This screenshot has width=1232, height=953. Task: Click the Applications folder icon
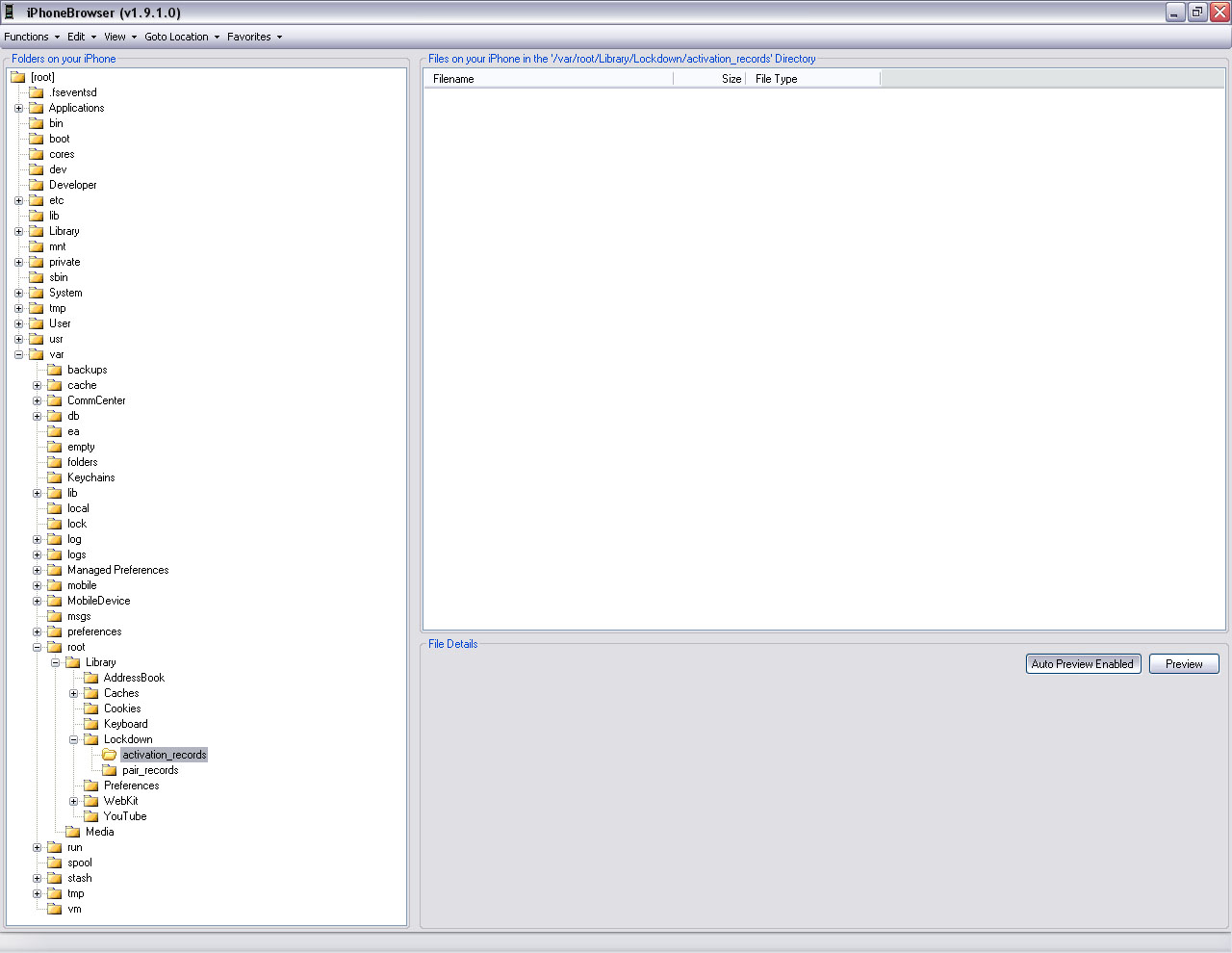click(x=37, y=108)
